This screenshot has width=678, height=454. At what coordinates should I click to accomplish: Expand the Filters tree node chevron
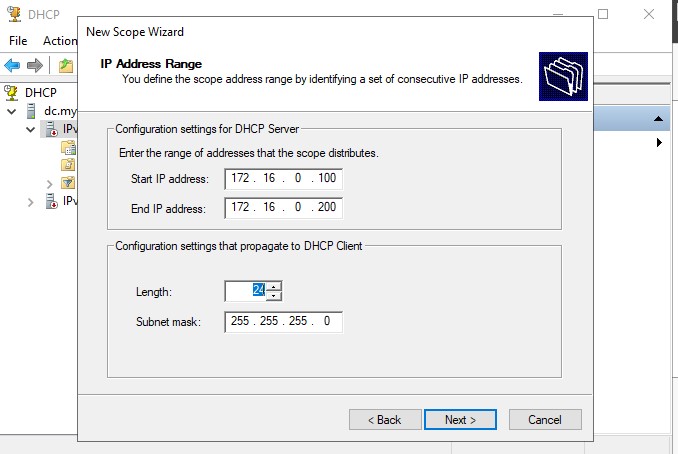pos(49,184)
